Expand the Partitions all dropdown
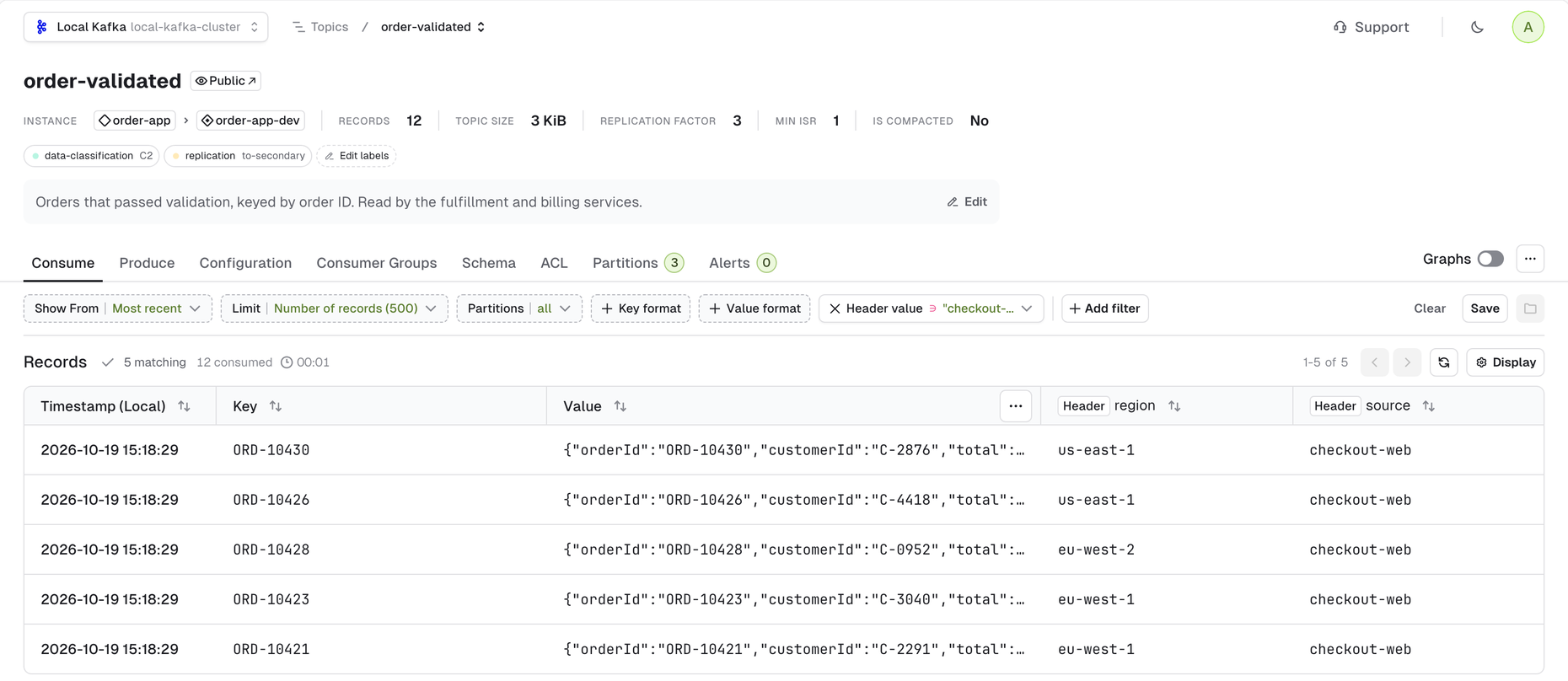The height and width of the screenshot is (681, 1568). pos(519,308)
